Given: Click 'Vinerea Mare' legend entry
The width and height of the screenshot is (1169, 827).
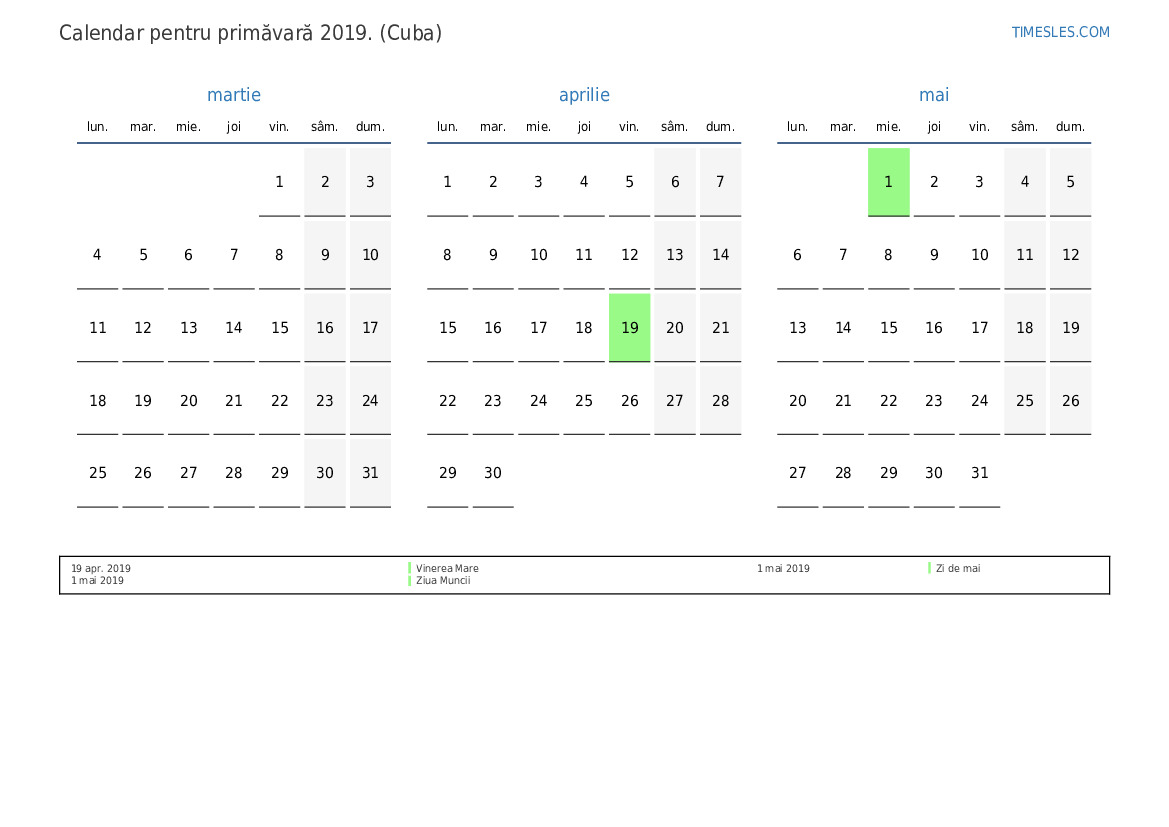Looking at the screenshot, I should (447, 568).
